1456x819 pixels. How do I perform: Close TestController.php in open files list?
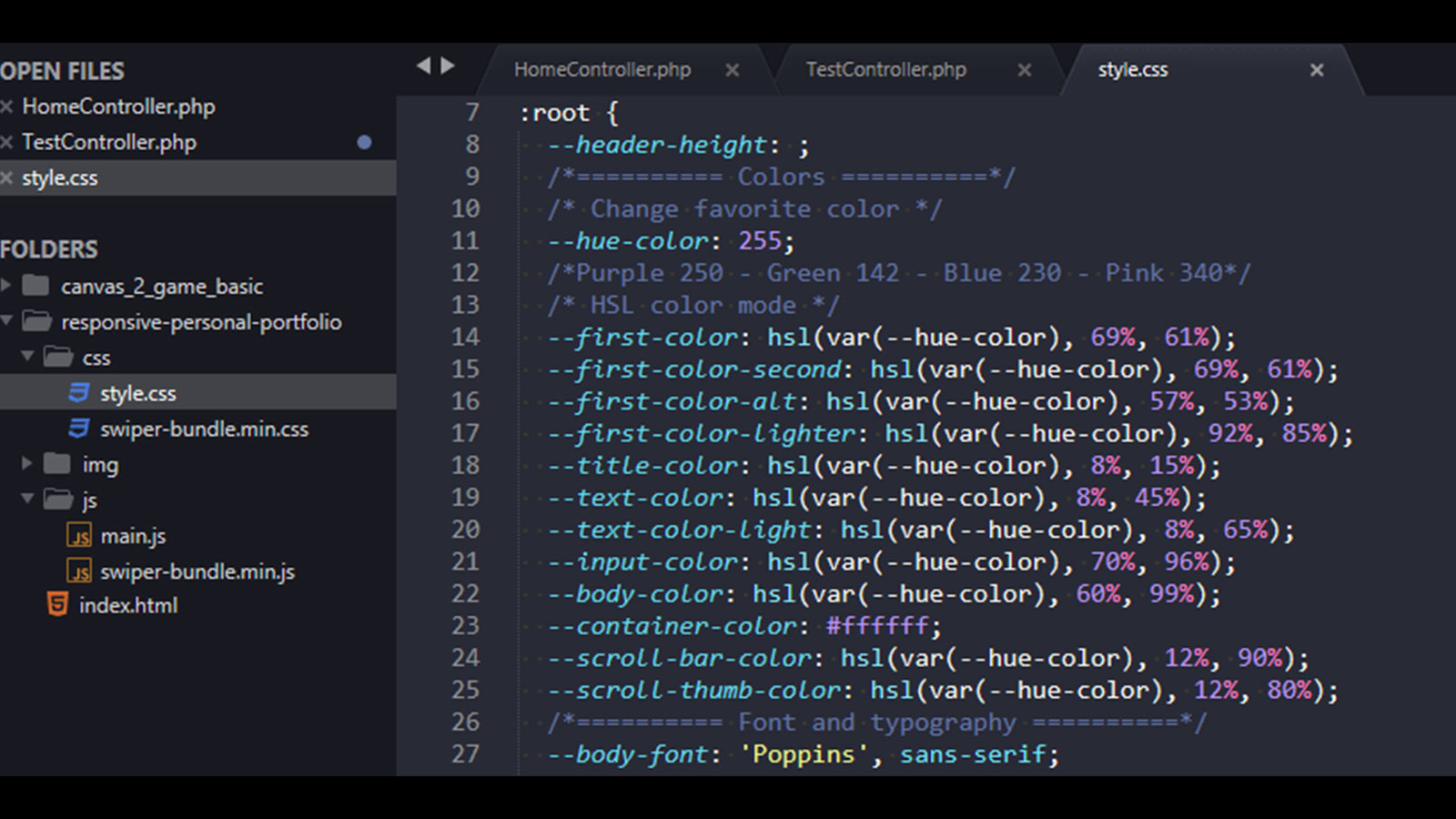[6, 143]
